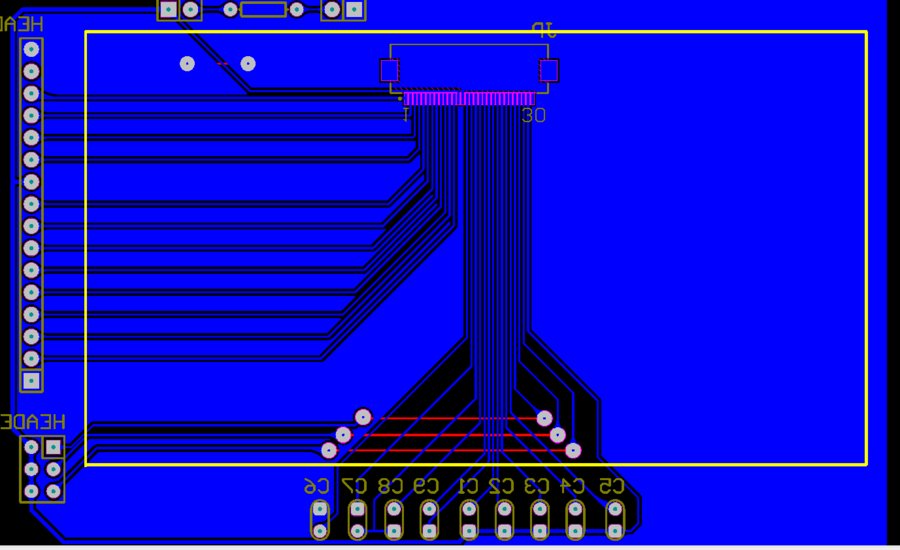The height and width of the screenshot is (550, 900).
Task: Select the resistor body at top edge
Action: point(263,9)
